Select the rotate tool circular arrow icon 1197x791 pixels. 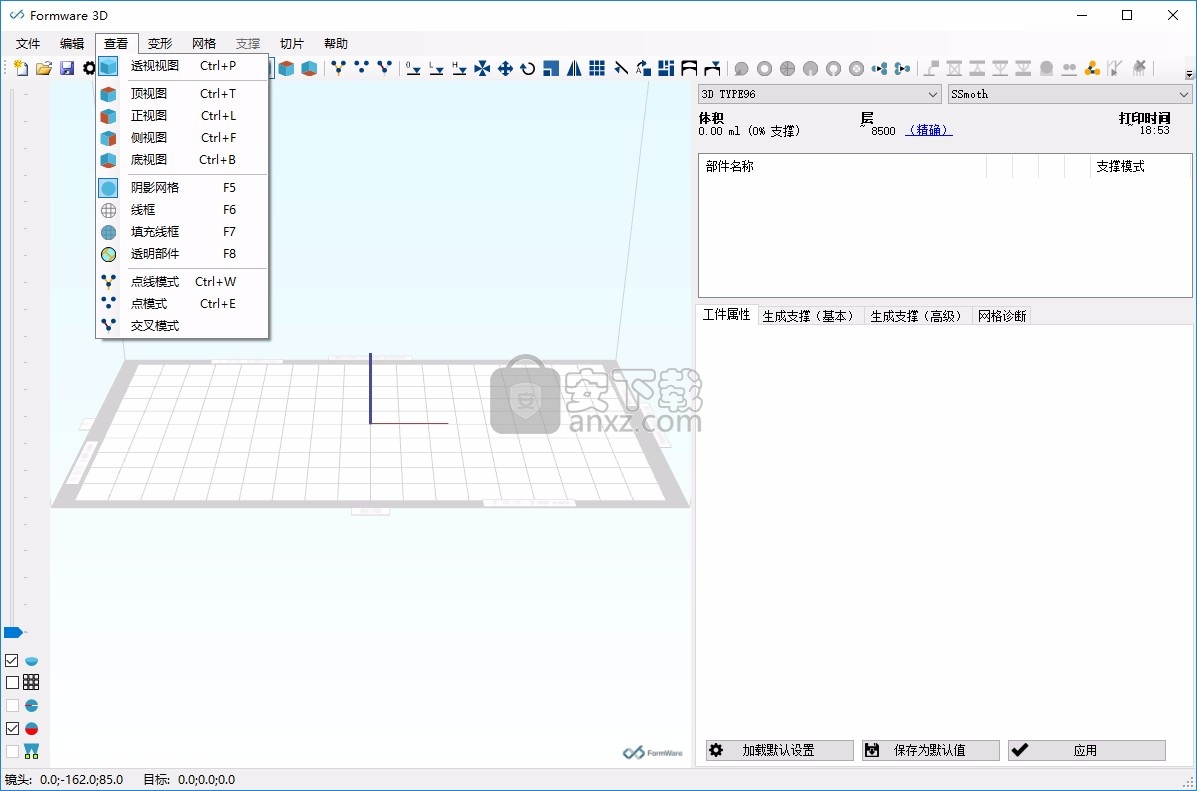pyautogui.click(x=528, y=69)
